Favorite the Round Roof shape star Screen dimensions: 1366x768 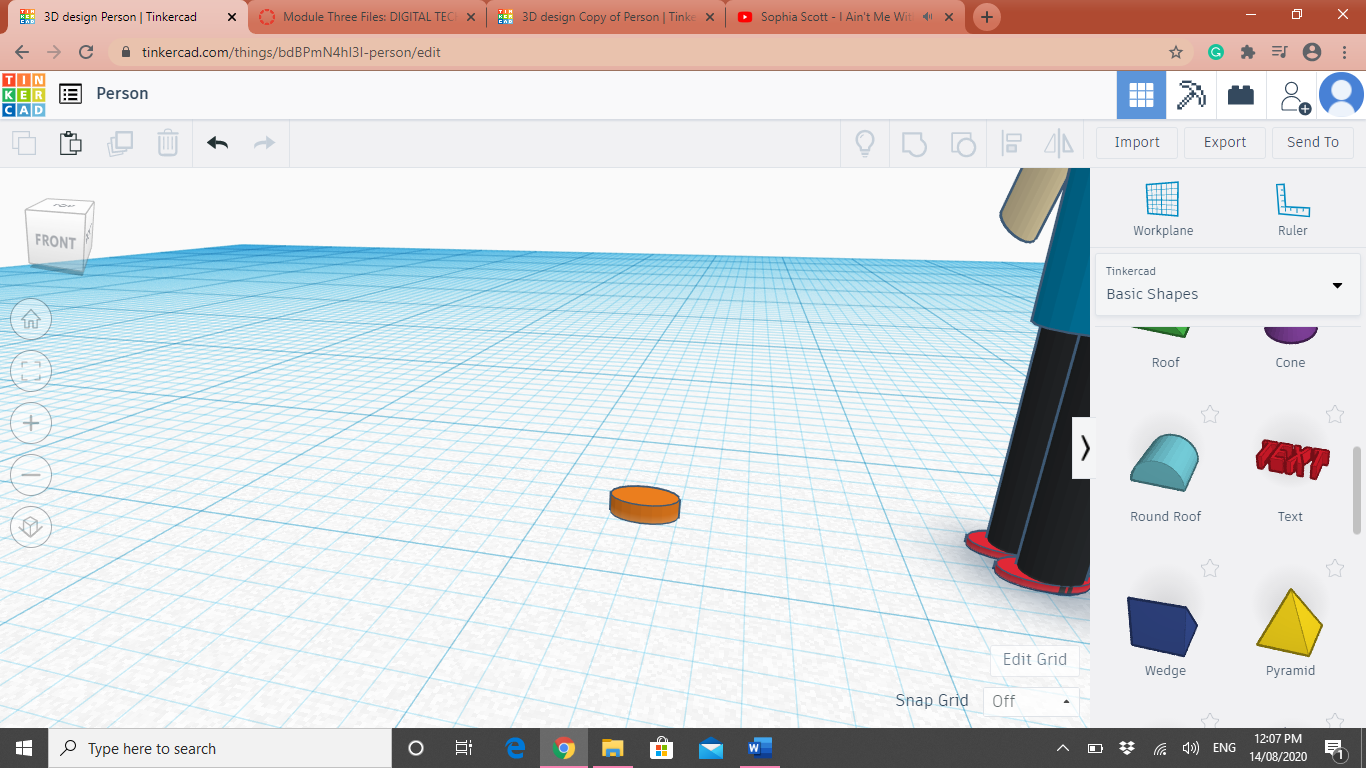(1210, 414)
